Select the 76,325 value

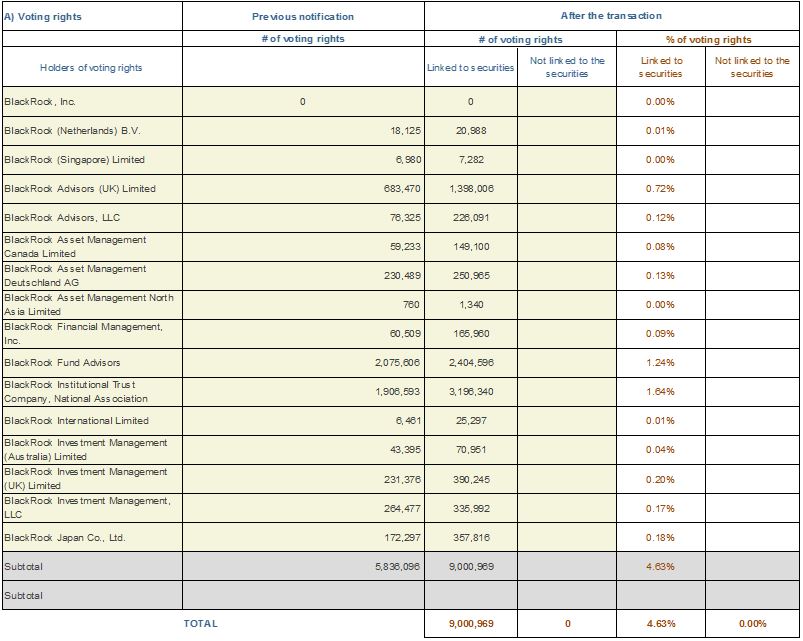406,218
